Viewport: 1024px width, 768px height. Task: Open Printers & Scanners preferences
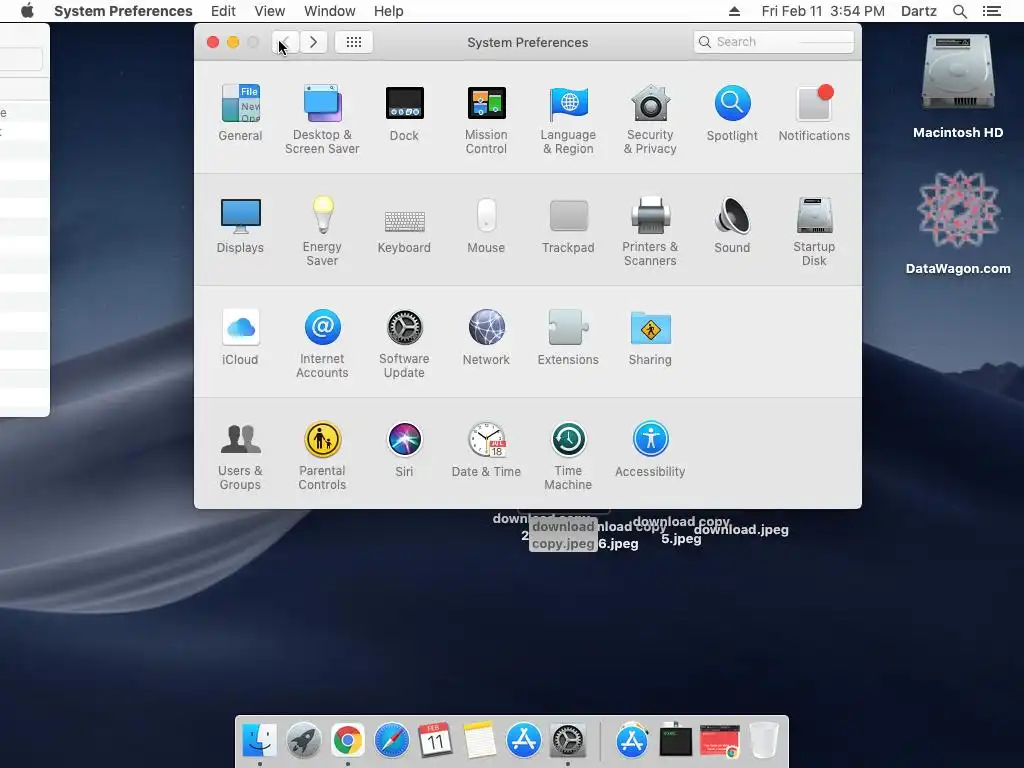tap(650, 231)
